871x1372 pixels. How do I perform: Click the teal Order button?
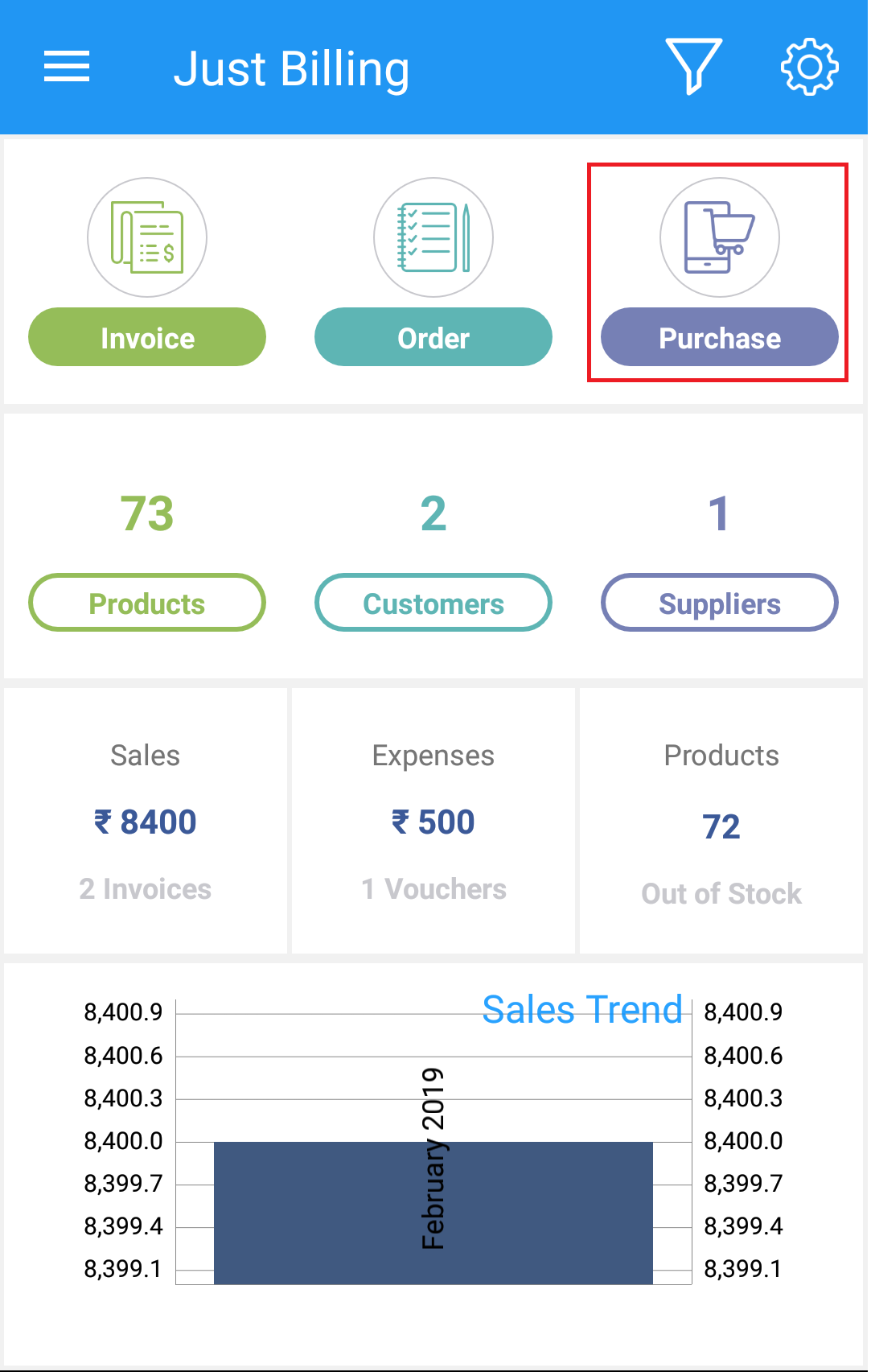[433, 337]
